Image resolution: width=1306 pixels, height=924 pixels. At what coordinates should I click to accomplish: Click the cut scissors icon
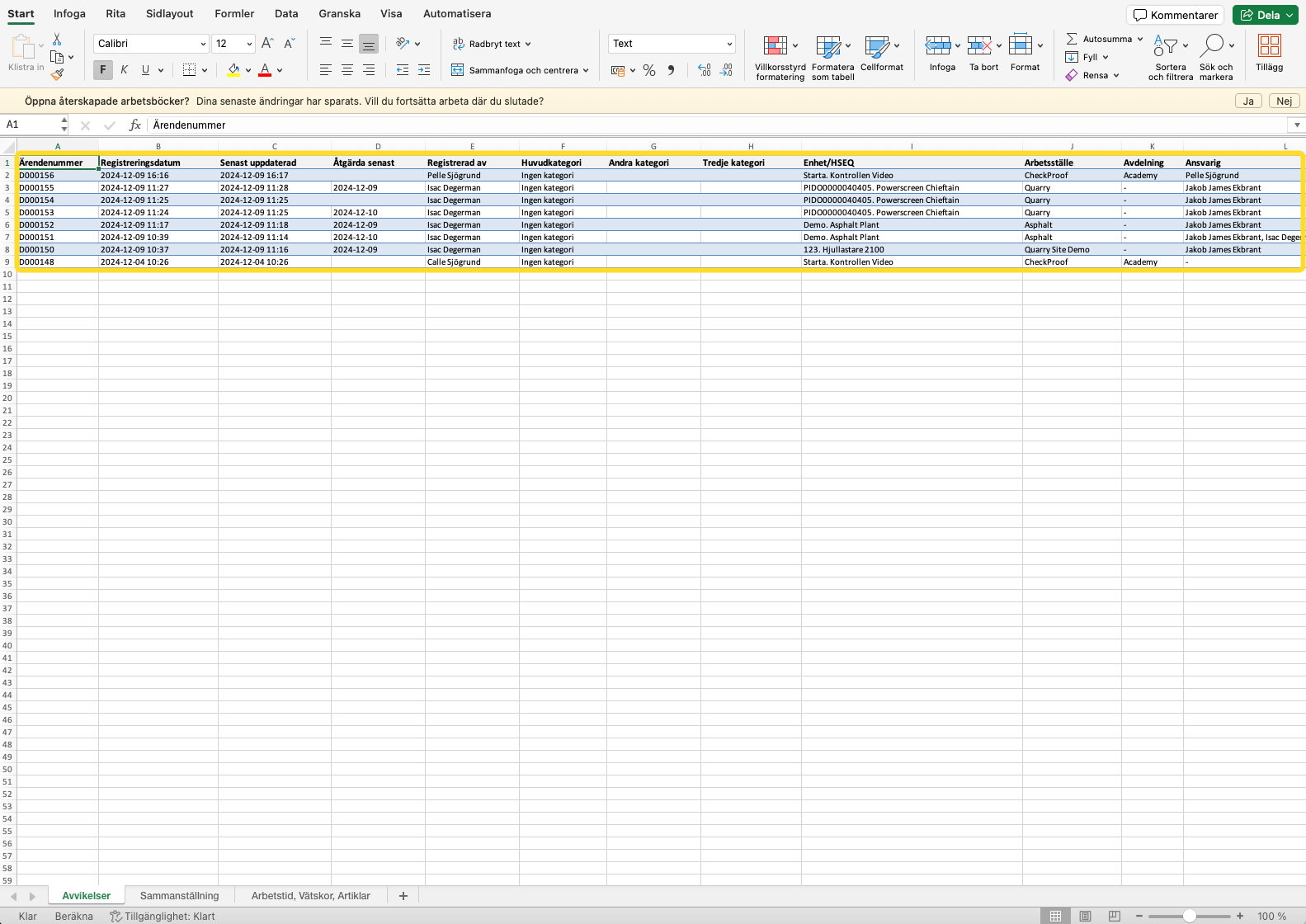pyautogui.click(x=57, y=40)
